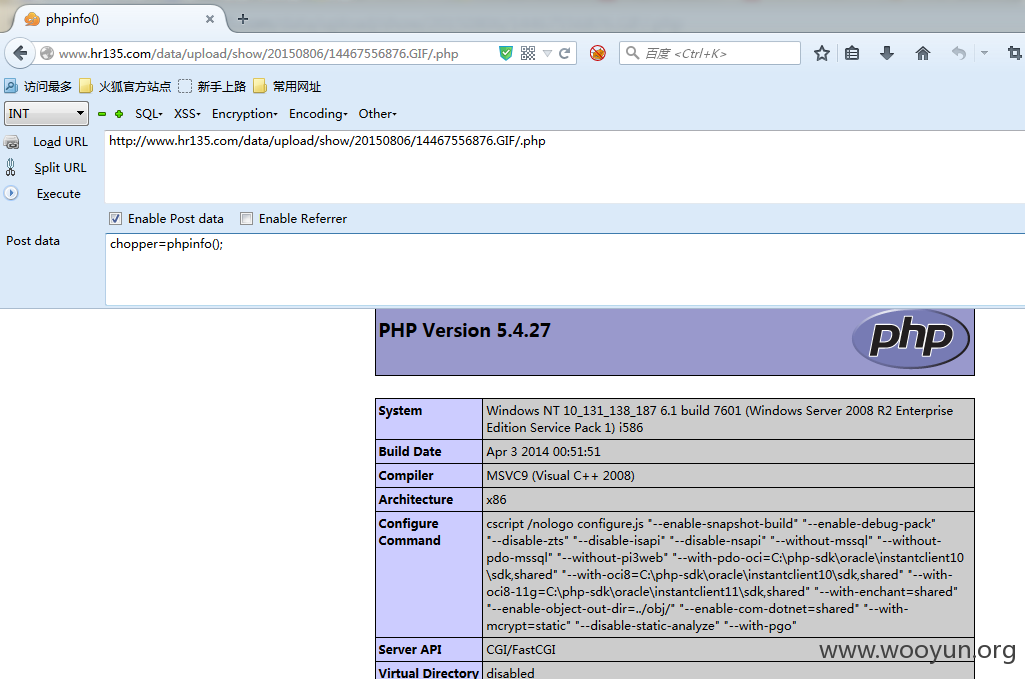Image resolution: width=1025 pixels, height=679 pixels.
Task: Open the Encoding menu
Action: coord(318,114)
